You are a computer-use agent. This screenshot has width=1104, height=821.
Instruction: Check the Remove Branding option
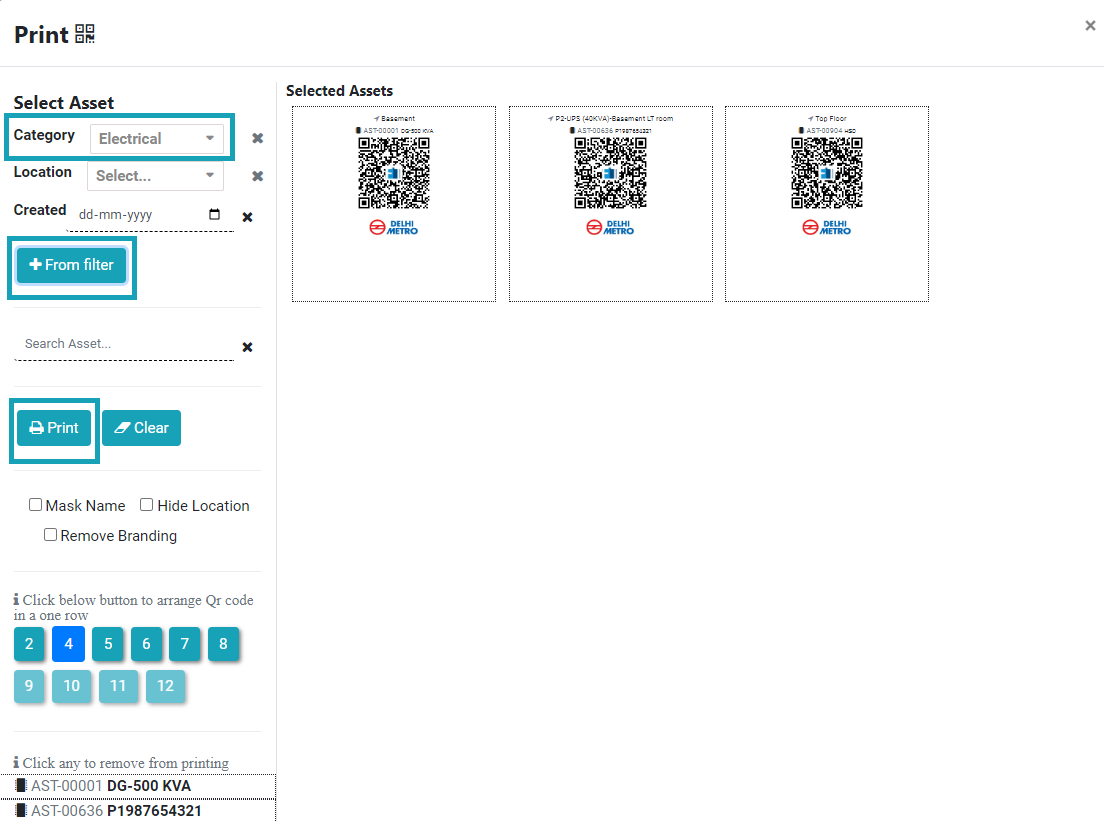point(51,535)
